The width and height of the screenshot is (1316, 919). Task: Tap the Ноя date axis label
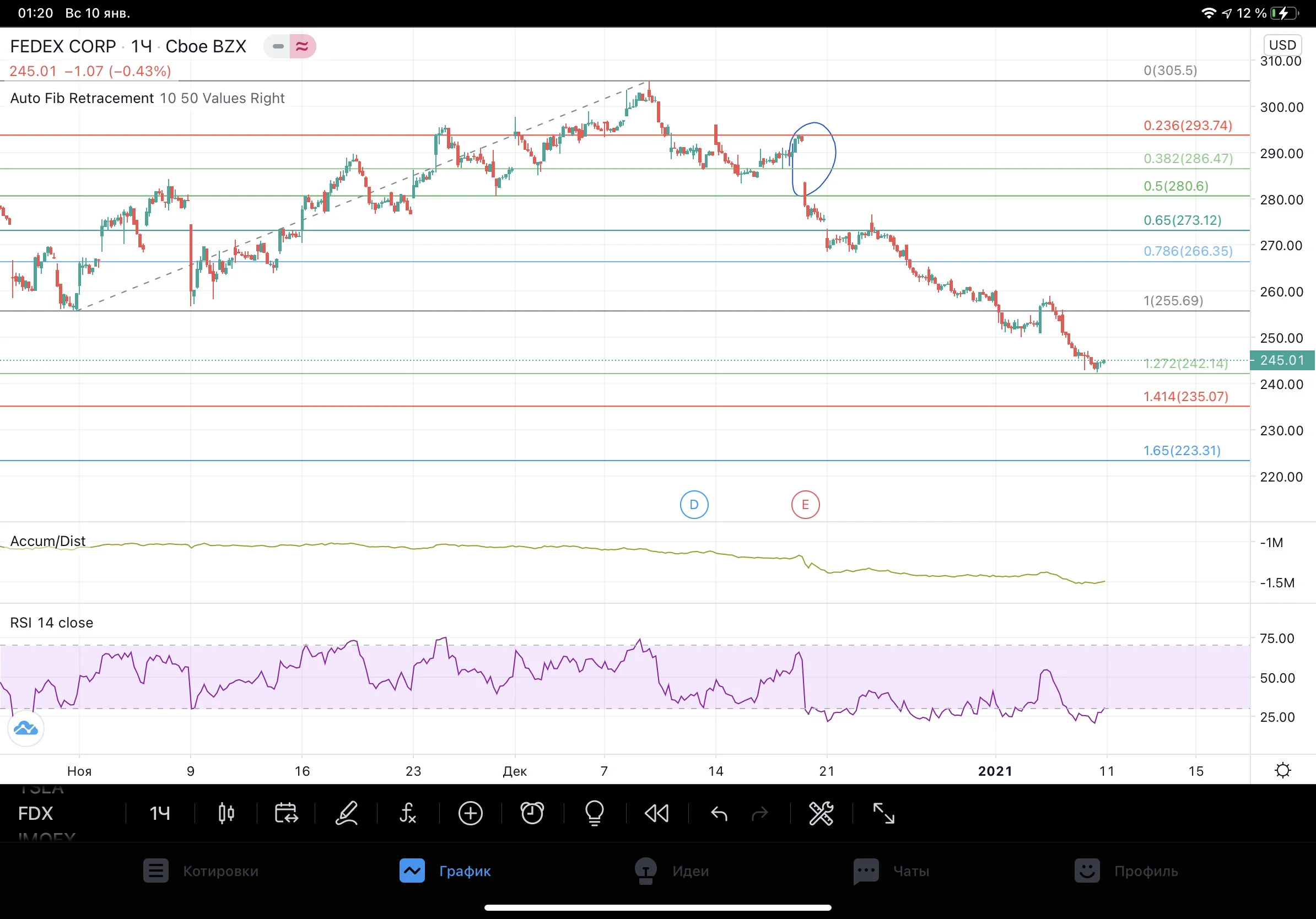pos(79,771)
